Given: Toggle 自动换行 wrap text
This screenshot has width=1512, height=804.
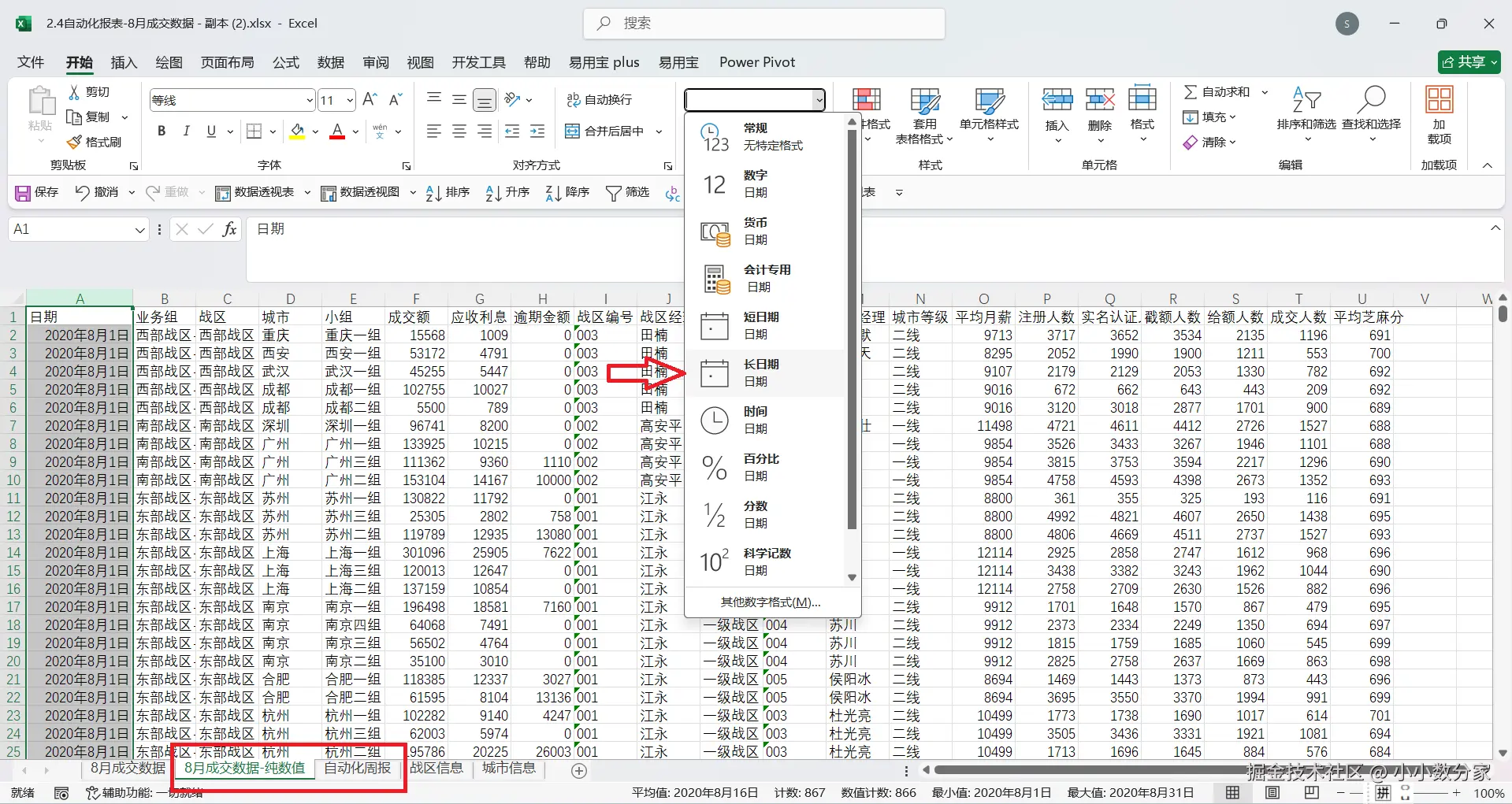Looking at the screenshot, I should click(600, 100).
